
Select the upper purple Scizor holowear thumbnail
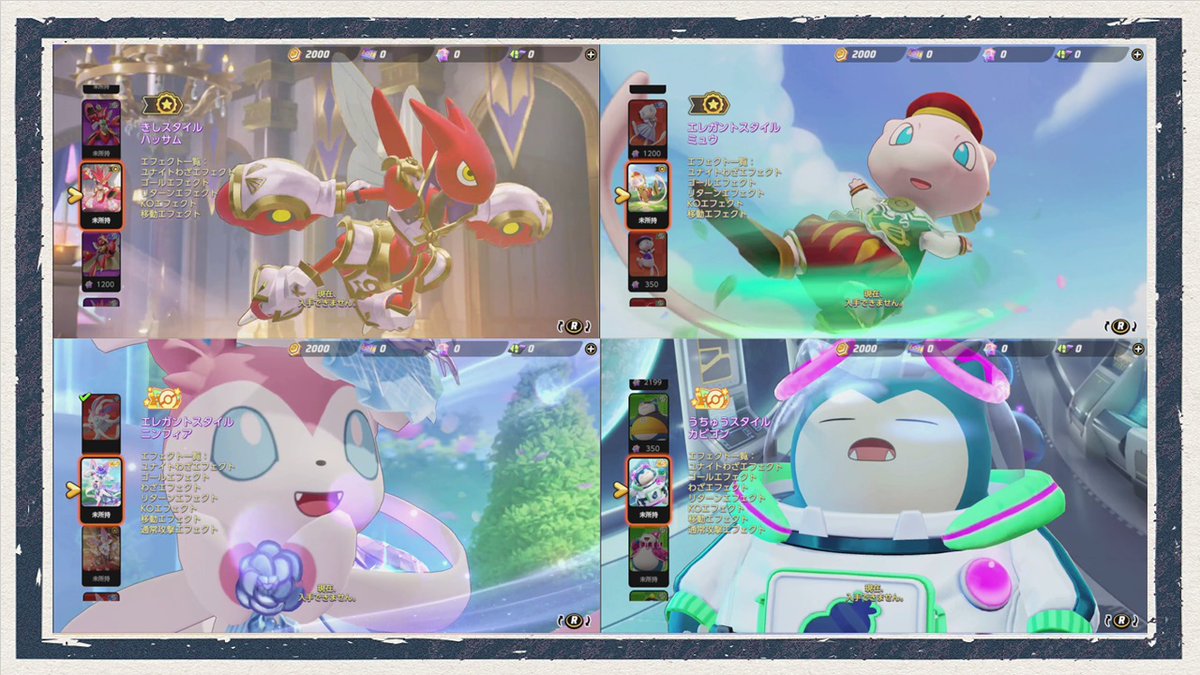click(101, 129)
